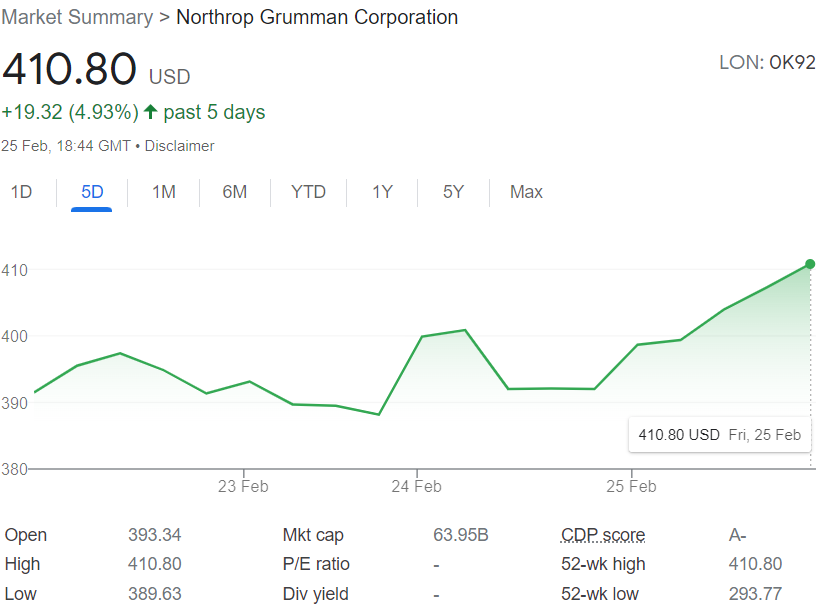View the 1Y chart range
The width and height of the screenshot is (829, 616).
coord(382,192)
